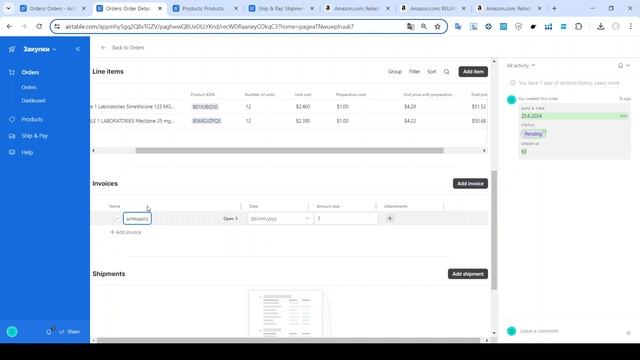Open the All activity dropdown
The image size is (640, 360).
point(521,65)
